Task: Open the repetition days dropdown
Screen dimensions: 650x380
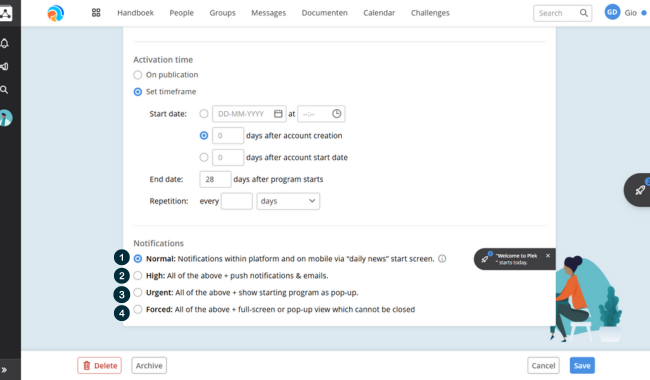Action: 288,201
